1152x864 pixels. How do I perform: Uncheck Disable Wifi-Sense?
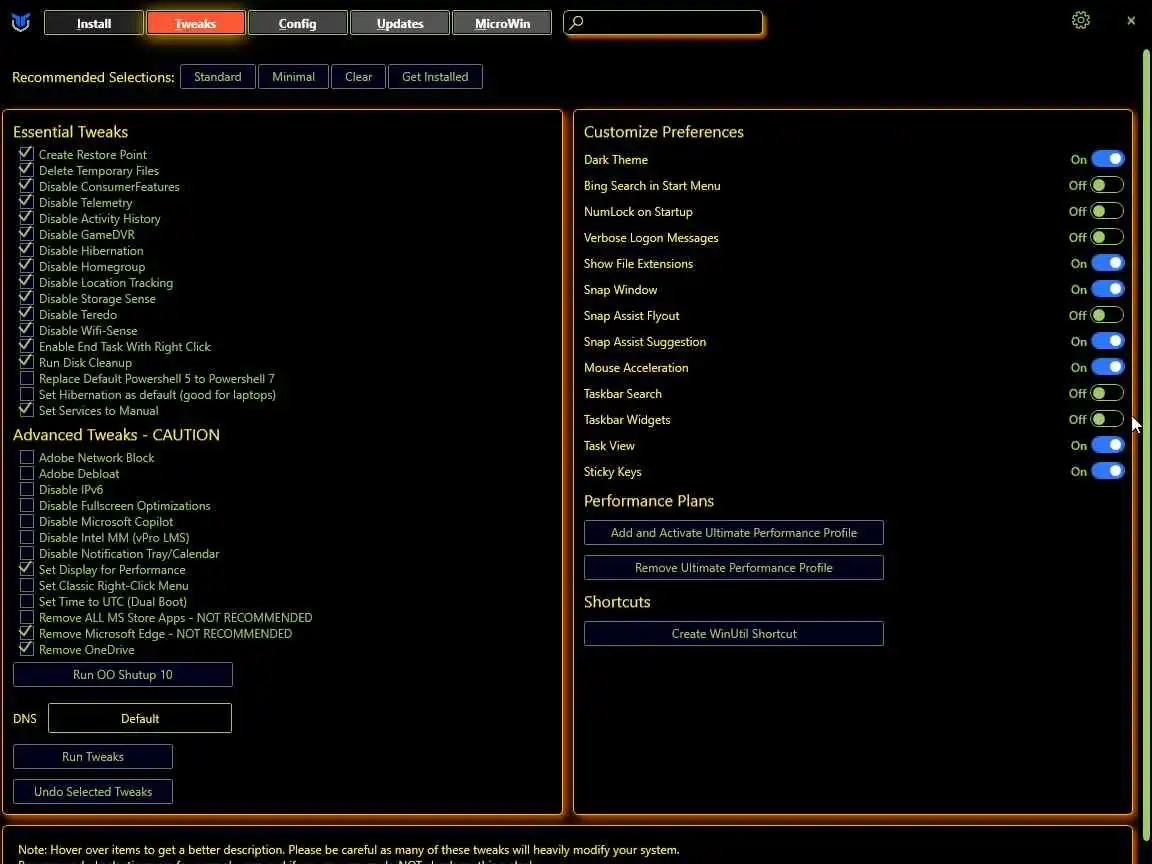[x=26, y=331]
